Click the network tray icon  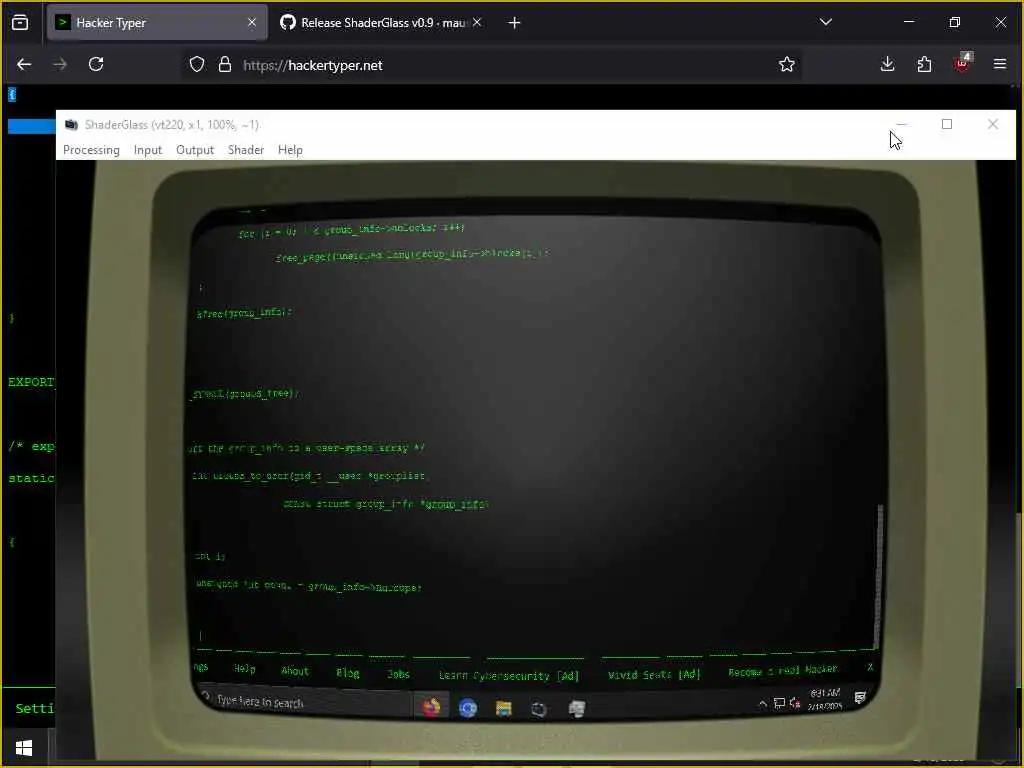[779, 703]
